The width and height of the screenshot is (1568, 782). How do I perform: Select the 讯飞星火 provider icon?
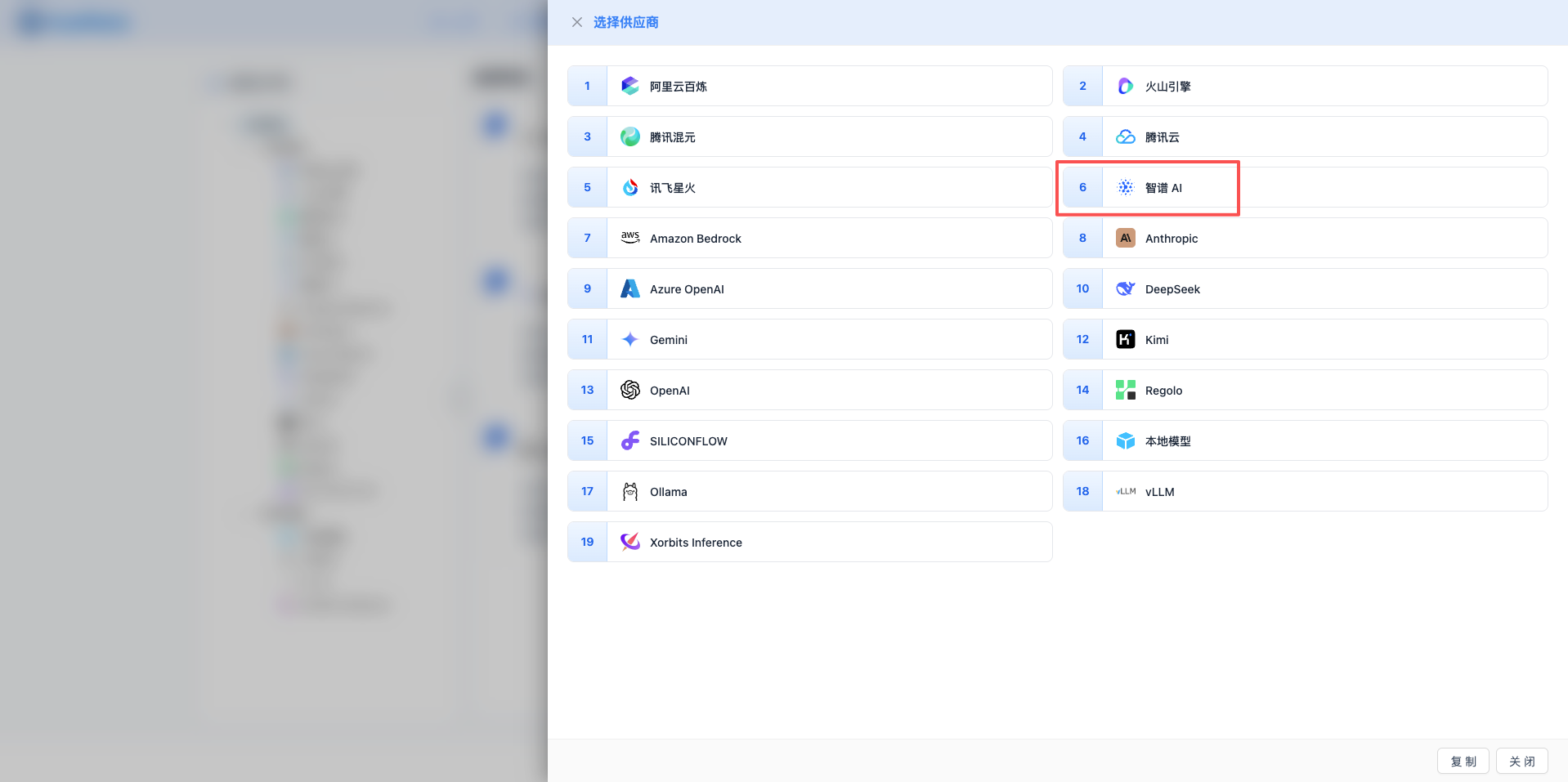coord(629,187)
